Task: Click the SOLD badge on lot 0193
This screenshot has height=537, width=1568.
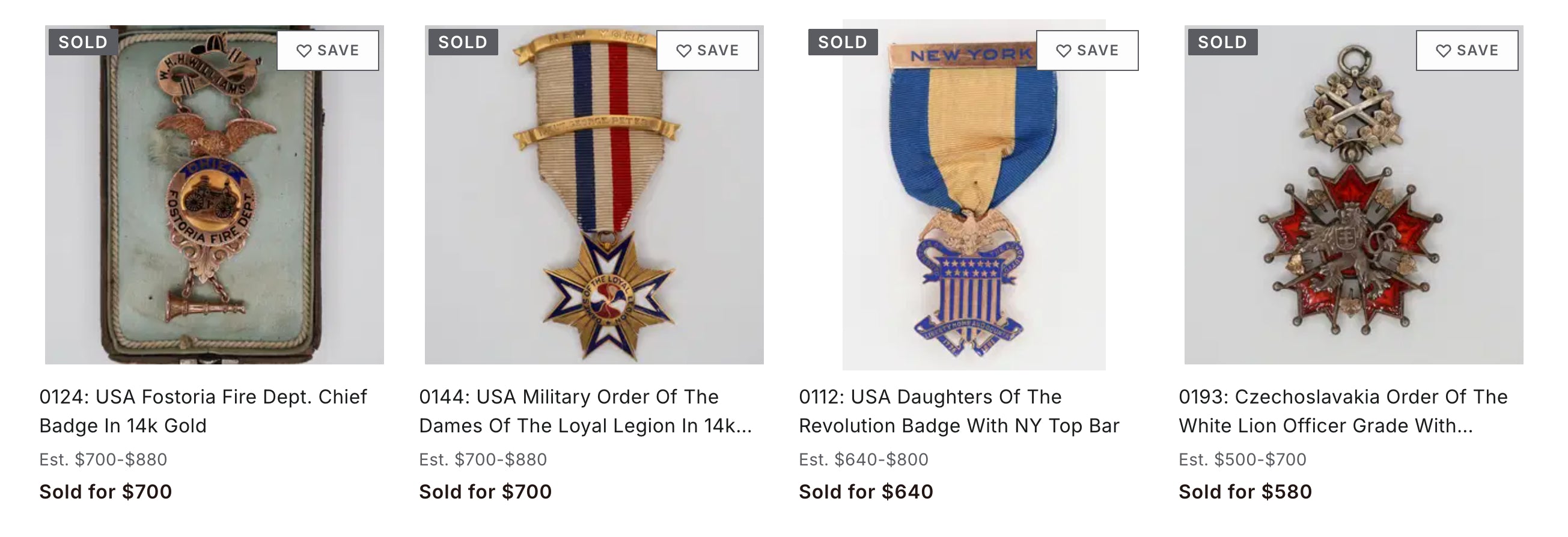Action: (x=1222, y=42)
